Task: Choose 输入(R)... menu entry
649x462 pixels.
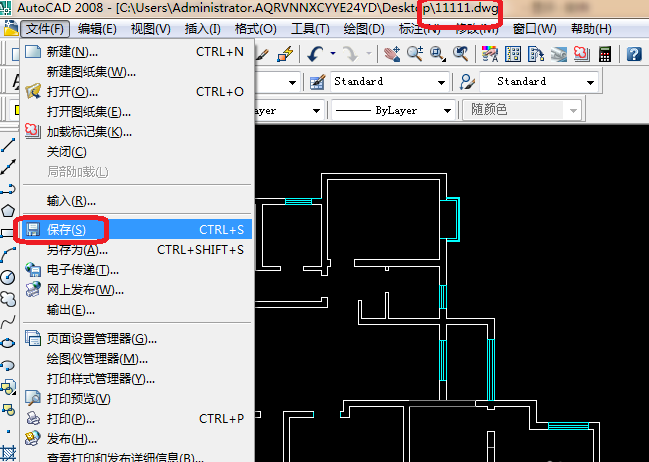Action: pyautogui.click(x=137, y=201)
